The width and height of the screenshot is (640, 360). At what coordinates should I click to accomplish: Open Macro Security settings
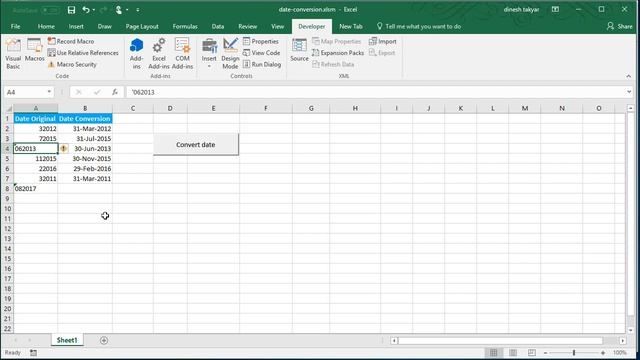click(72, 64)
